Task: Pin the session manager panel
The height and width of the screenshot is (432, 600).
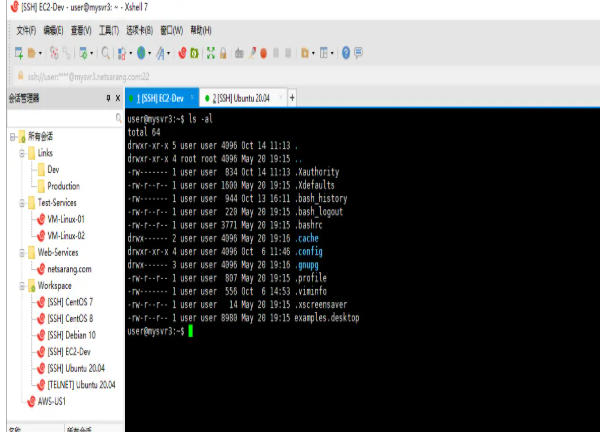Action: 108,98
